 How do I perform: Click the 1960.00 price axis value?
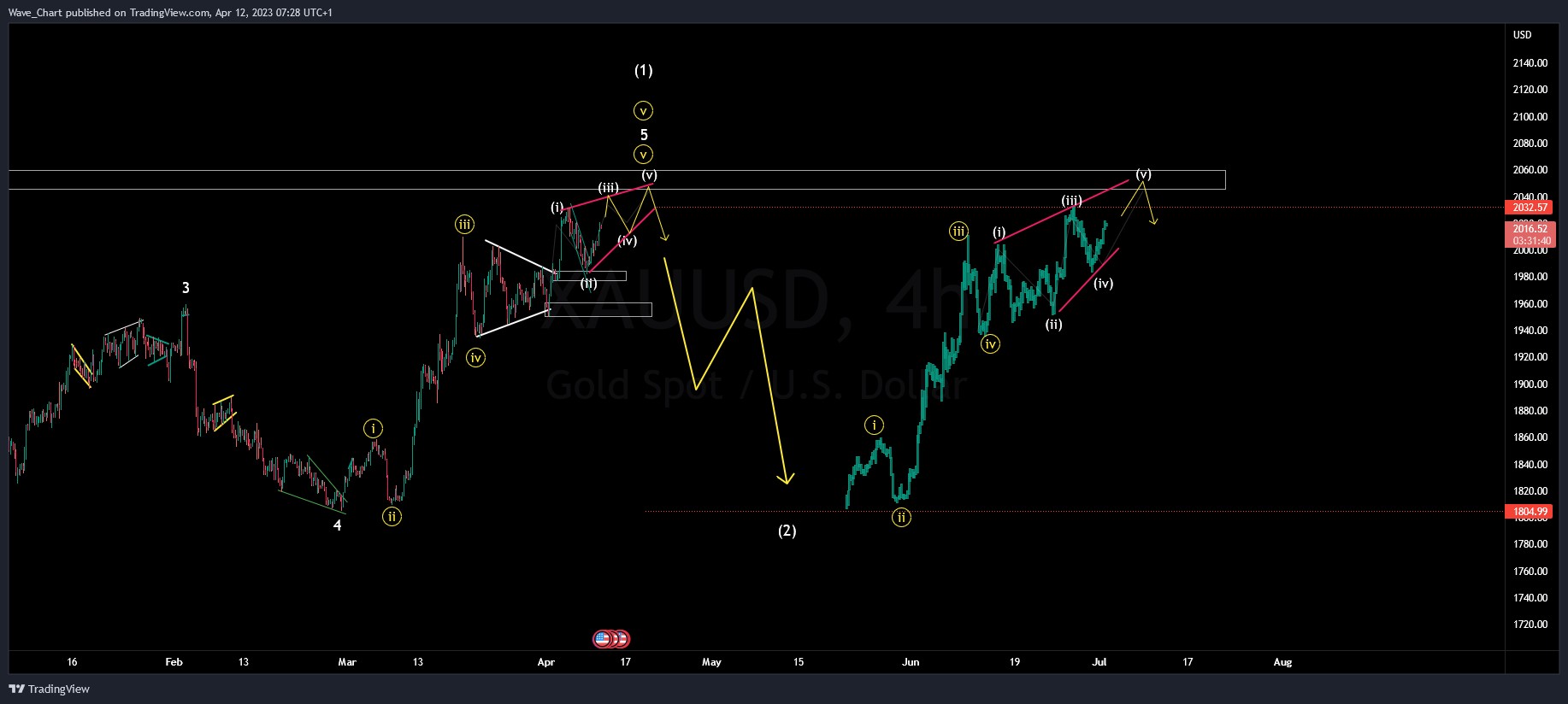1530,304
